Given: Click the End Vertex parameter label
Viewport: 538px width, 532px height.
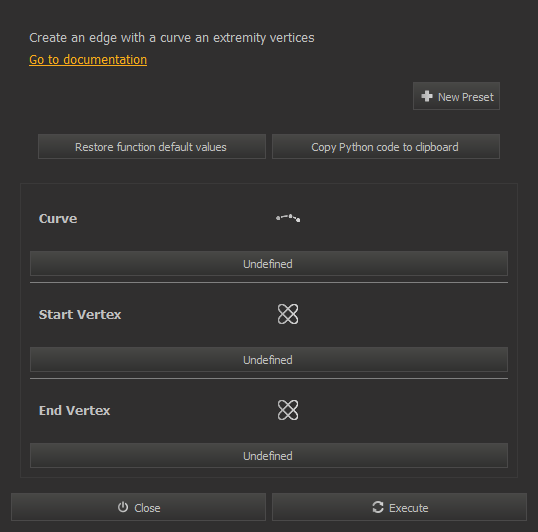Looking at the screenshot, I should pyautogui.click(x=74, y=411).
